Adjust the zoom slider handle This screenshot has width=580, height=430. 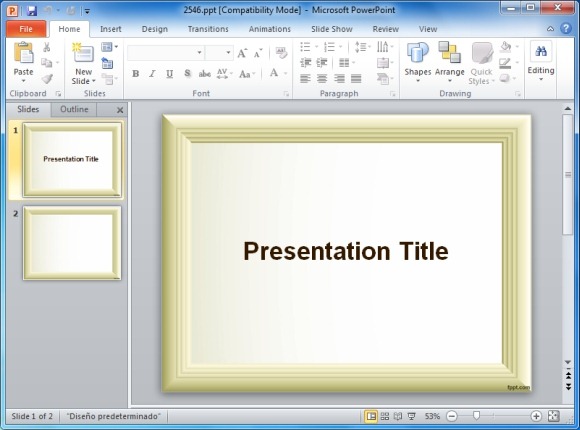476,416
